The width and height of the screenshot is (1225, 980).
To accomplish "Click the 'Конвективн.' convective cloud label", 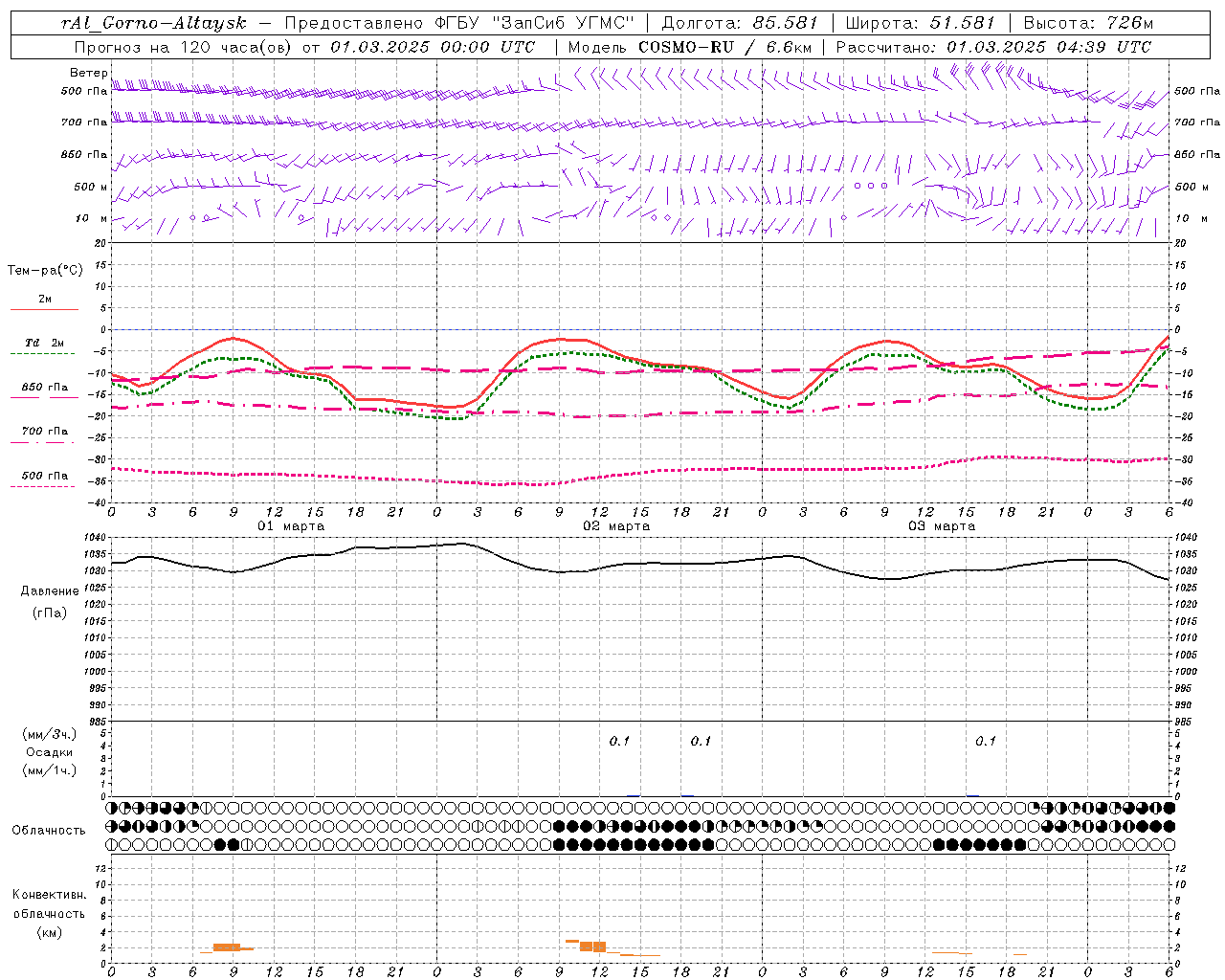I will click(x=50, y=895).
